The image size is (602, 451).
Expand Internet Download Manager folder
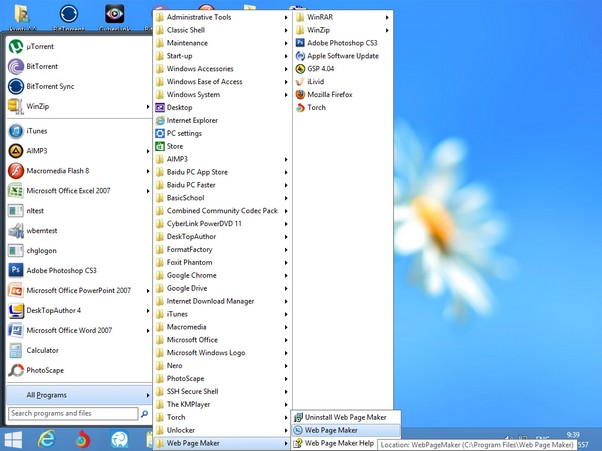(222, 301)
